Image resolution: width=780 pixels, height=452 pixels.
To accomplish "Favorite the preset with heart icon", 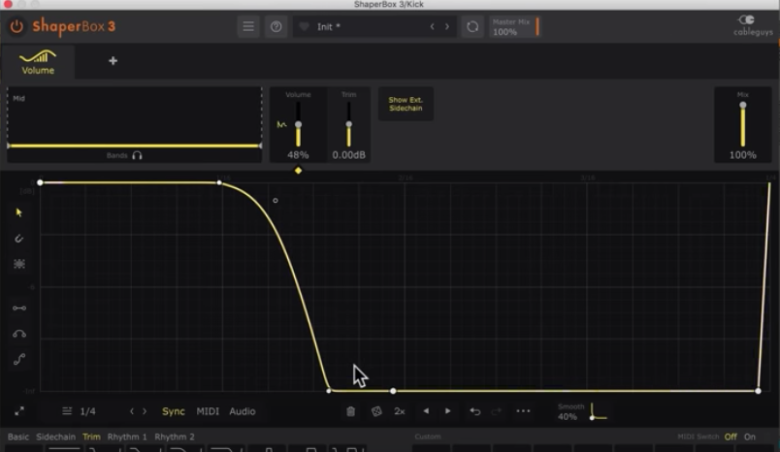I will [304, 26].
